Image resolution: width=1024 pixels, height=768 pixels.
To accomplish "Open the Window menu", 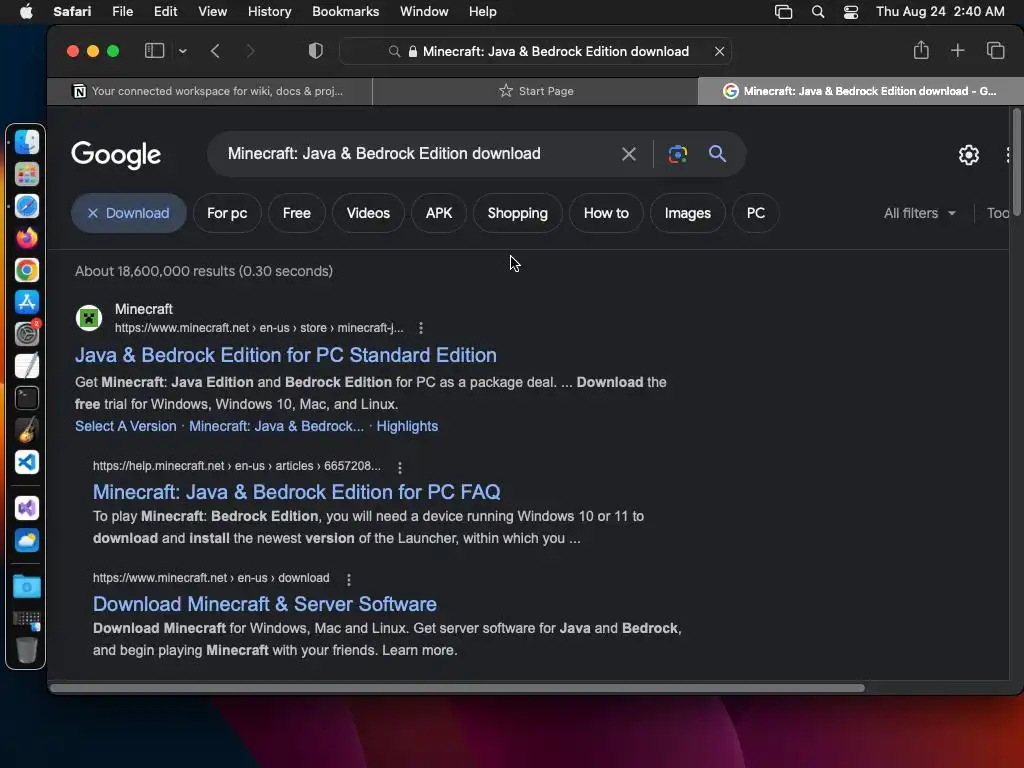I will coord(424,12).
